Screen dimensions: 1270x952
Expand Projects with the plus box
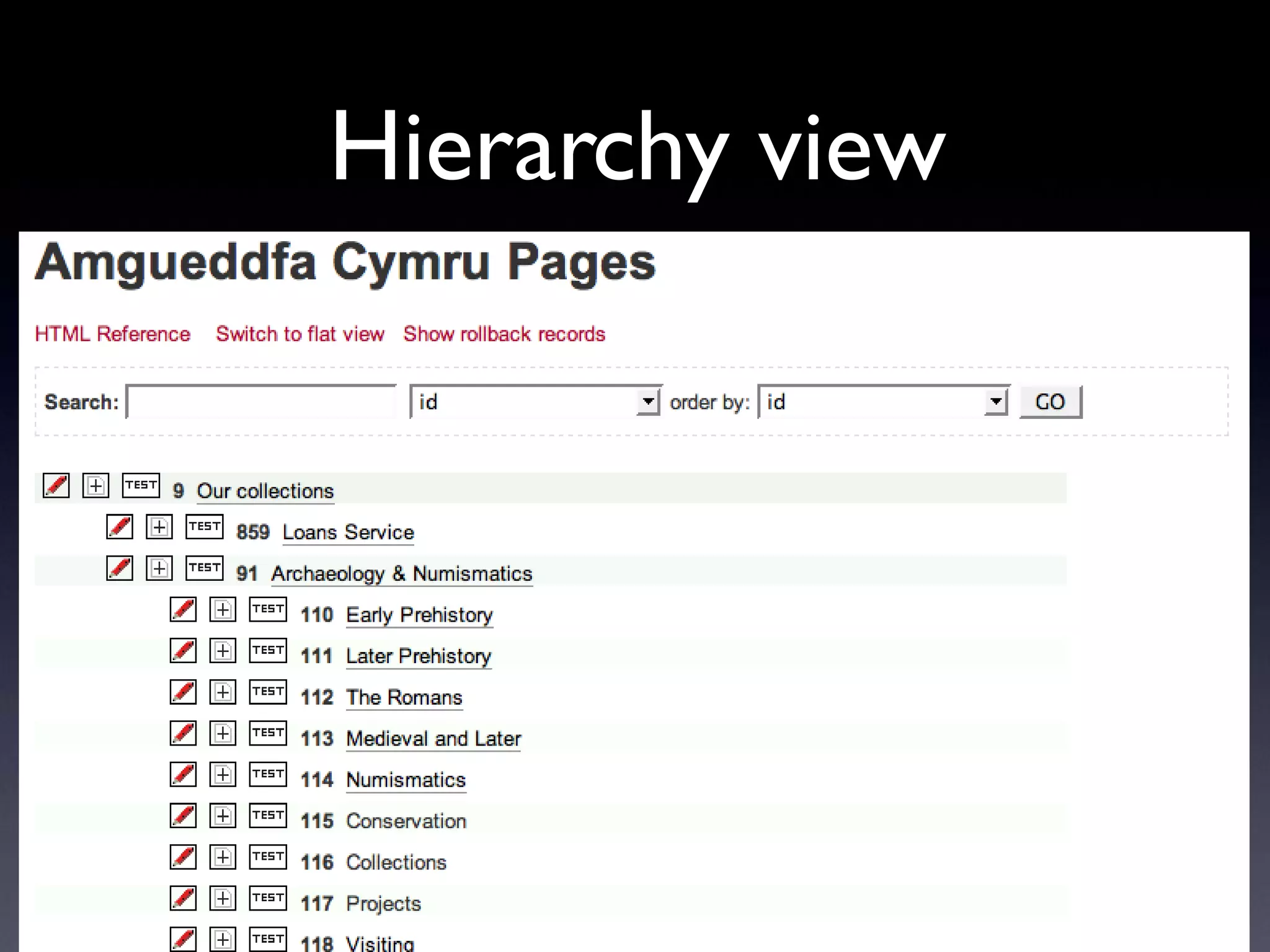pos(223,898)
